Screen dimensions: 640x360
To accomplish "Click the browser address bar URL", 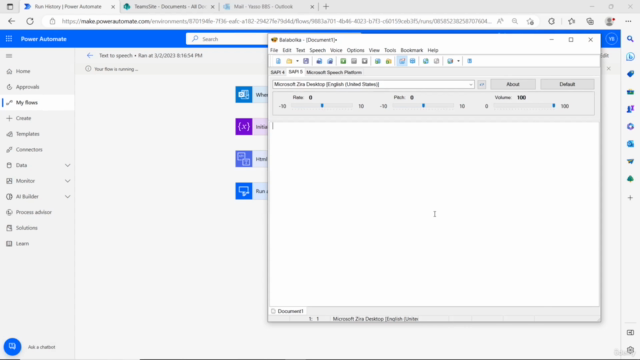I will pos(276,21).
